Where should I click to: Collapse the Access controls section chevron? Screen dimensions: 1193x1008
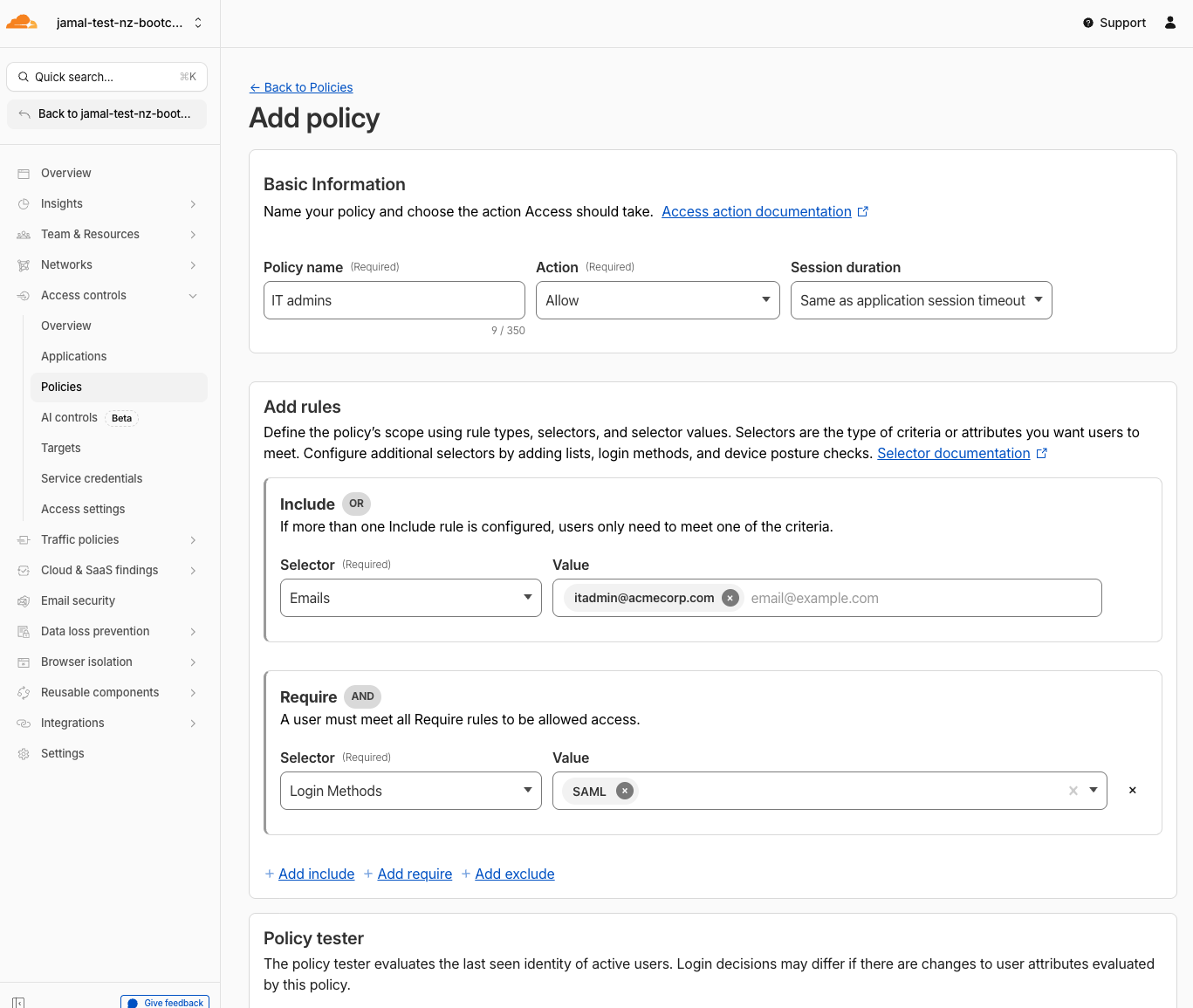pyautogui.click(x=193, y=296)
